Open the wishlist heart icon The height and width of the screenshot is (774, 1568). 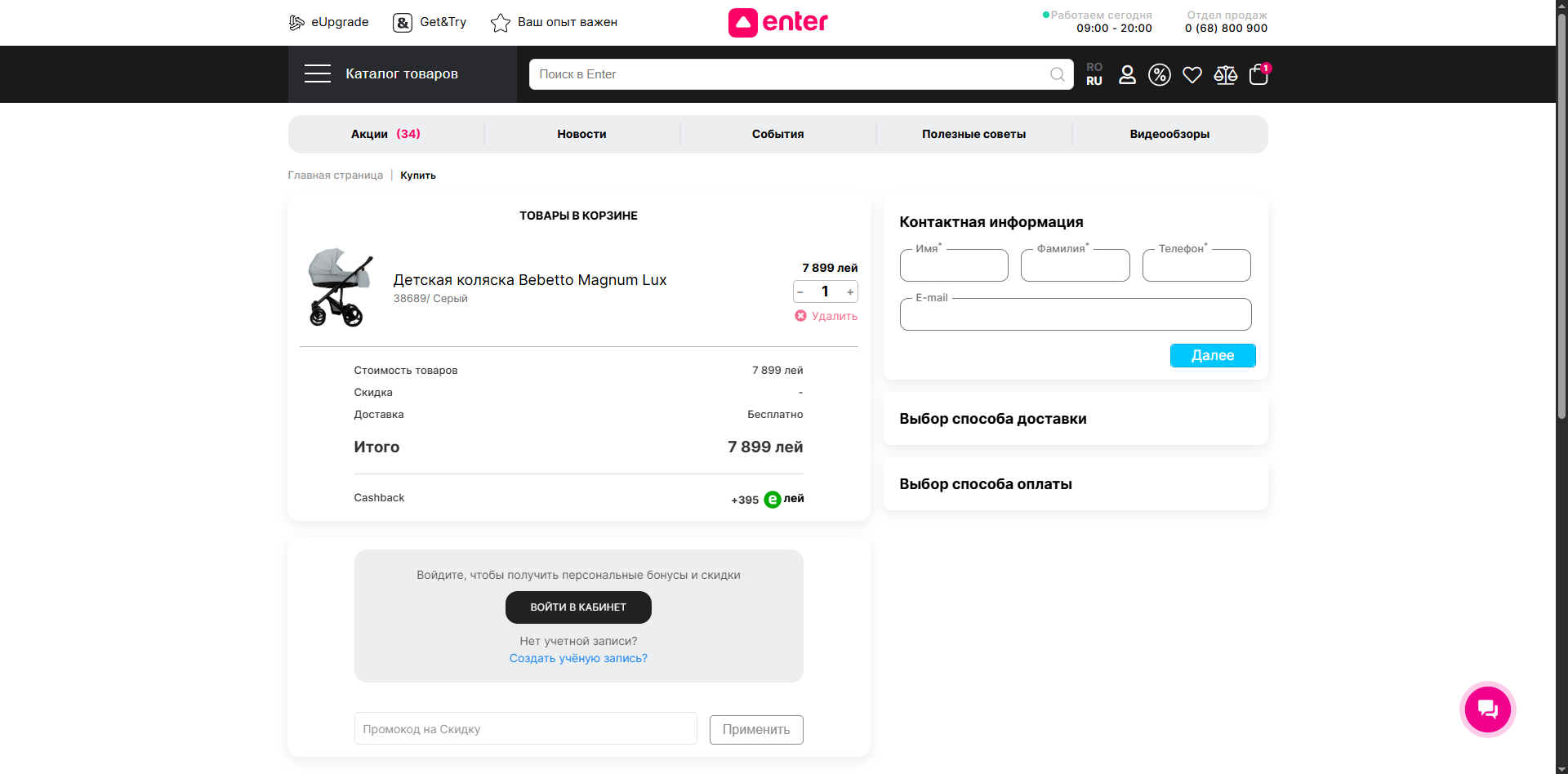[x=1192, y=75]
